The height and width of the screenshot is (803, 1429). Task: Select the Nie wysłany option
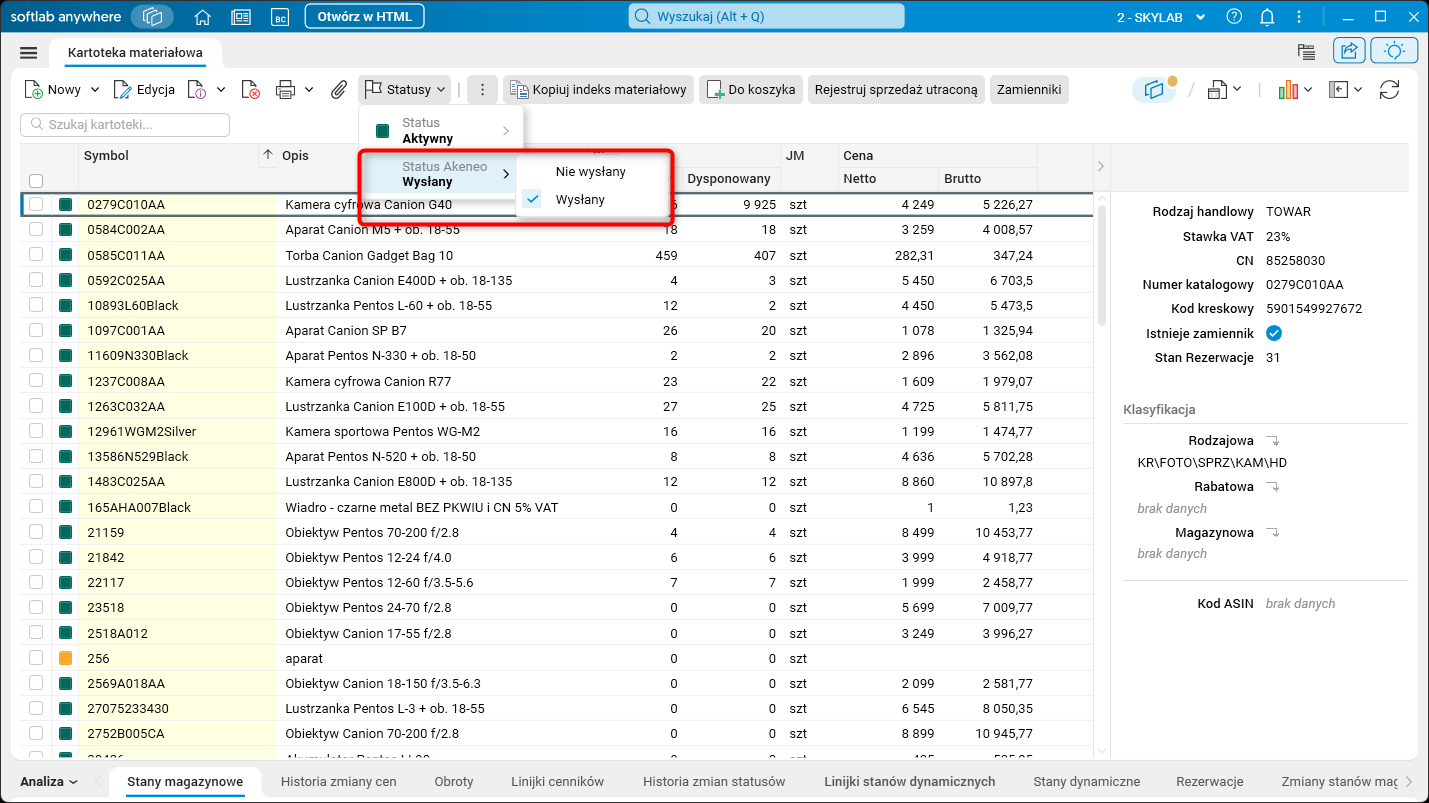(591, 171)
